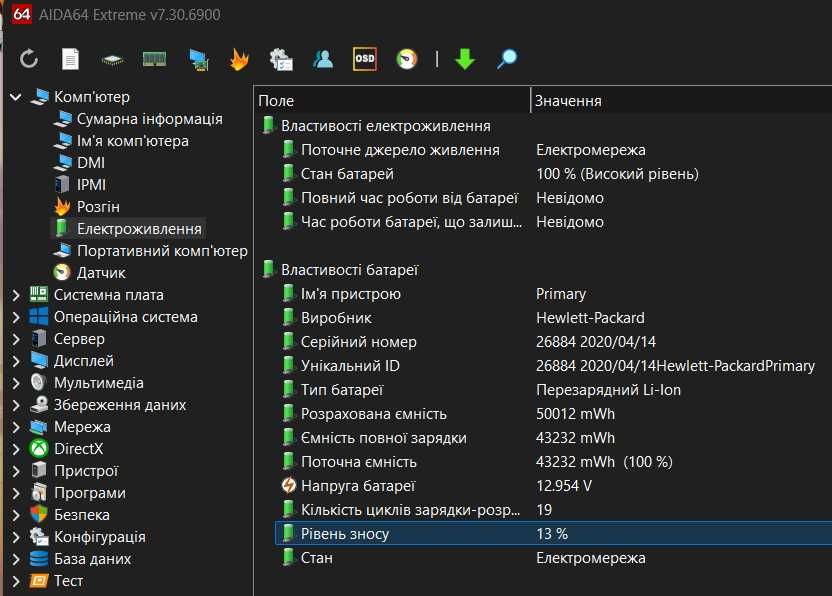Viewport: 832px width, 596px height.
Task: Open the magnifier search icon
Action: pos(508,59)
